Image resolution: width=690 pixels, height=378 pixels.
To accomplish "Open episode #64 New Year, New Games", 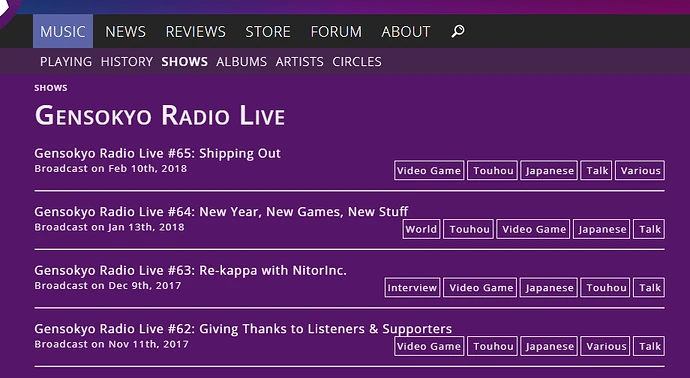I will coord(221,212).
